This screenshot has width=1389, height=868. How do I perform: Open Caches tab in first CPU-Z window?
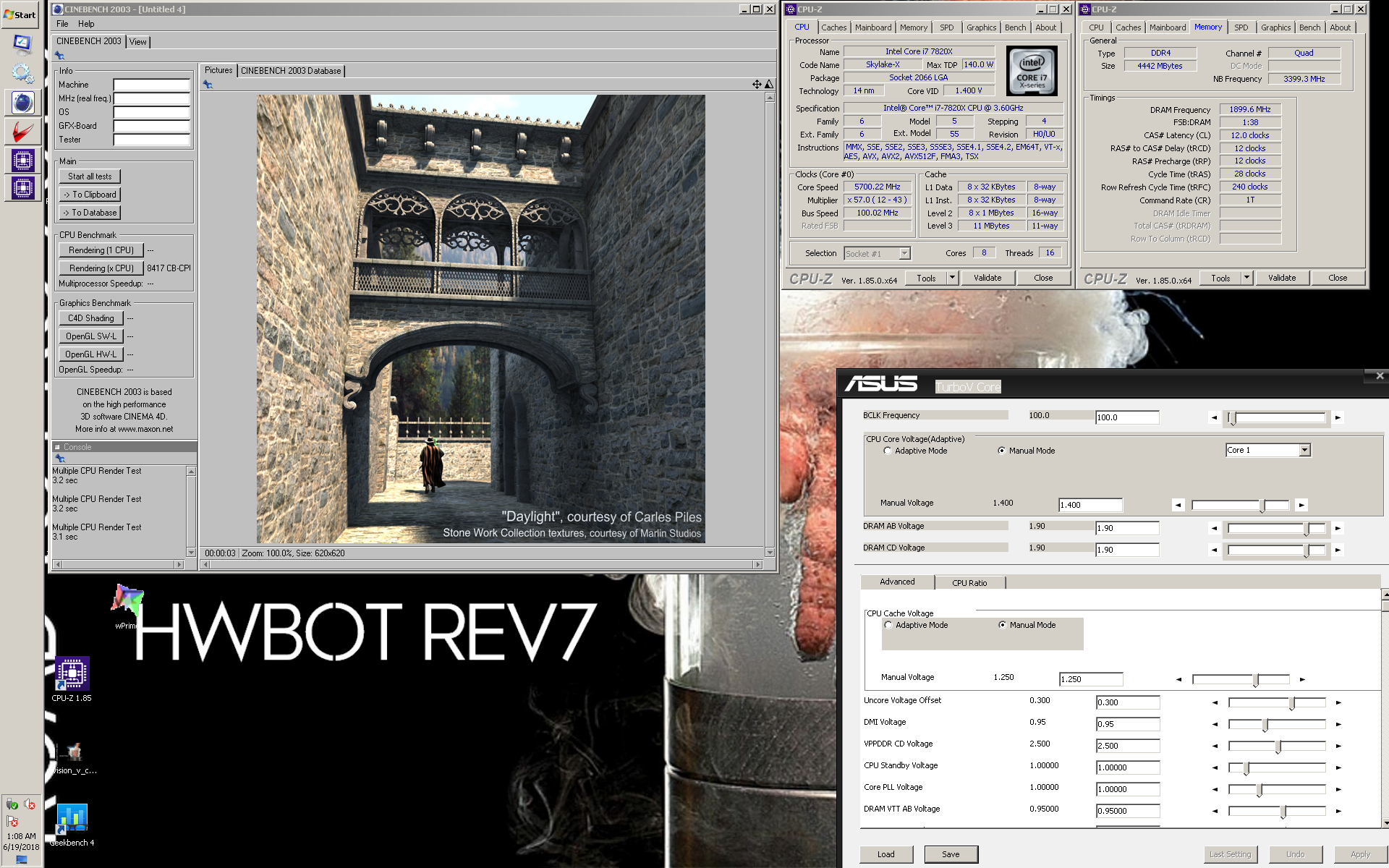click(x=833, y=27)
